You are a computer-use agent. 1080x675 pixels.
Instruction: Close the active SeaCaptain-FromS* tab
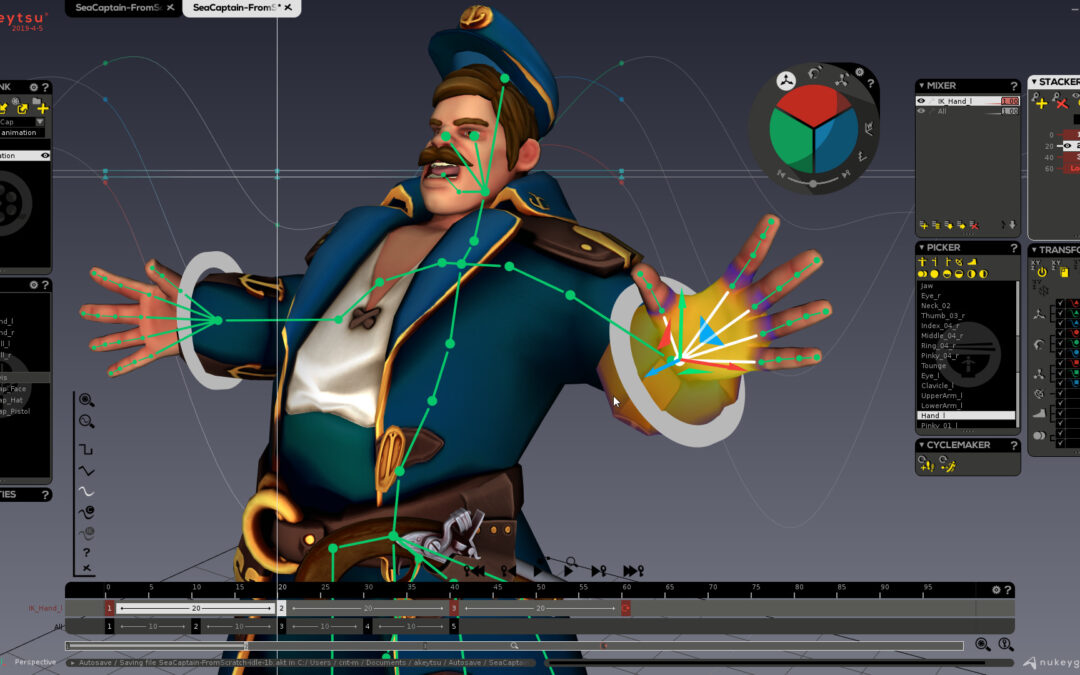[288, 8]
